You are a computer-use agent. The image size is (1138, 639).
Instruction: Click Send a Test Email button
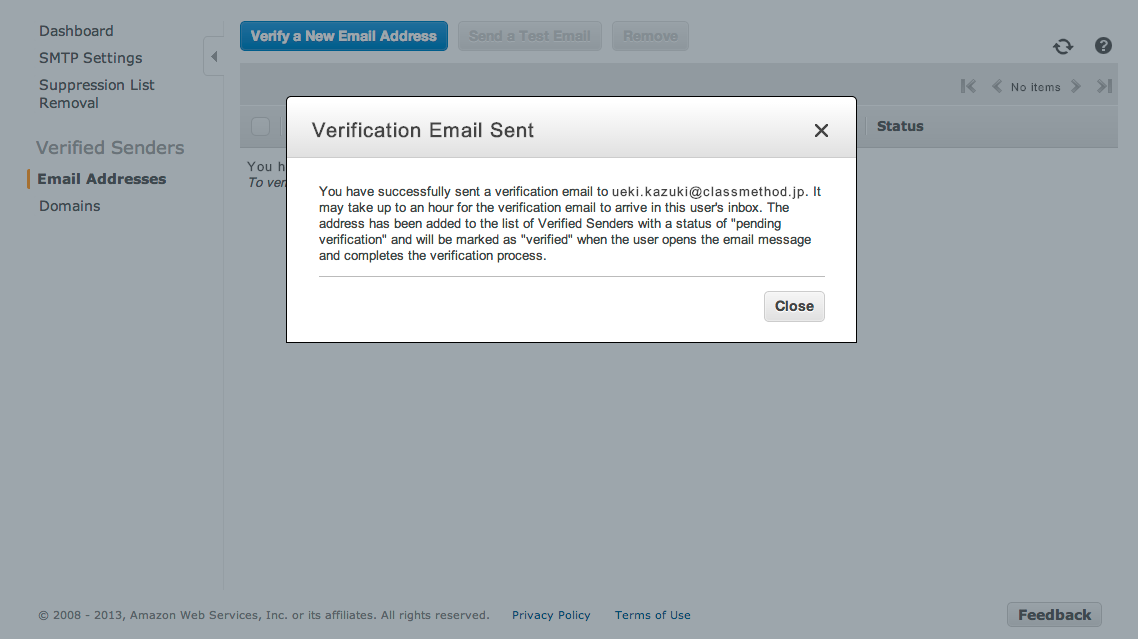529,36
